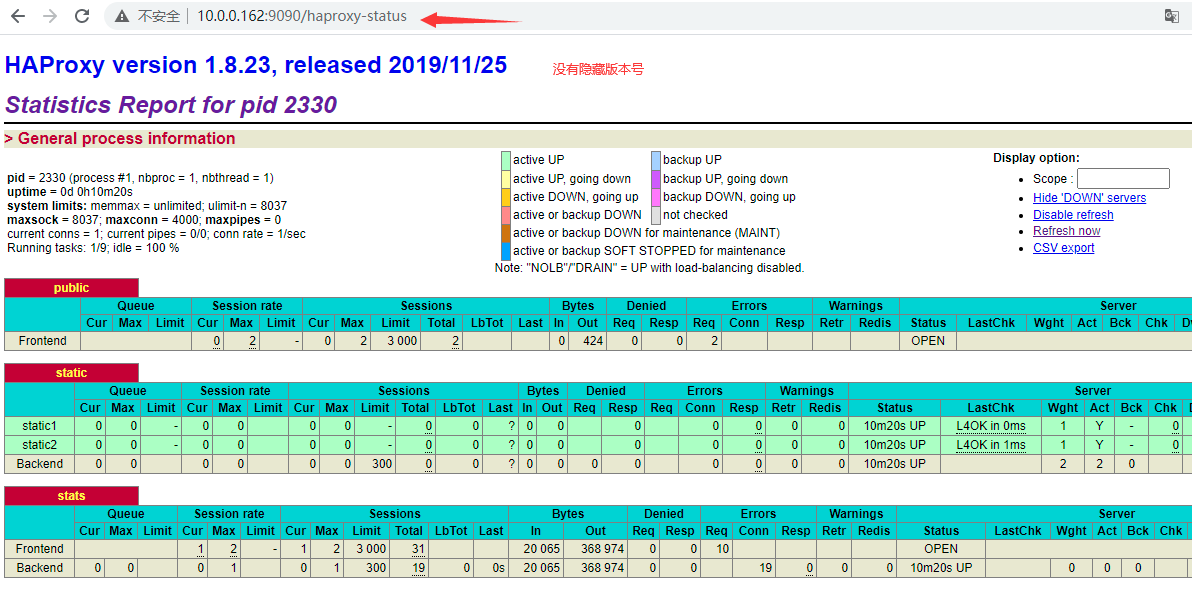This screenshot has width=1192, height=603.
Task: Select the uptime 0d 0h10m20s line
Action: pos(70,192)
